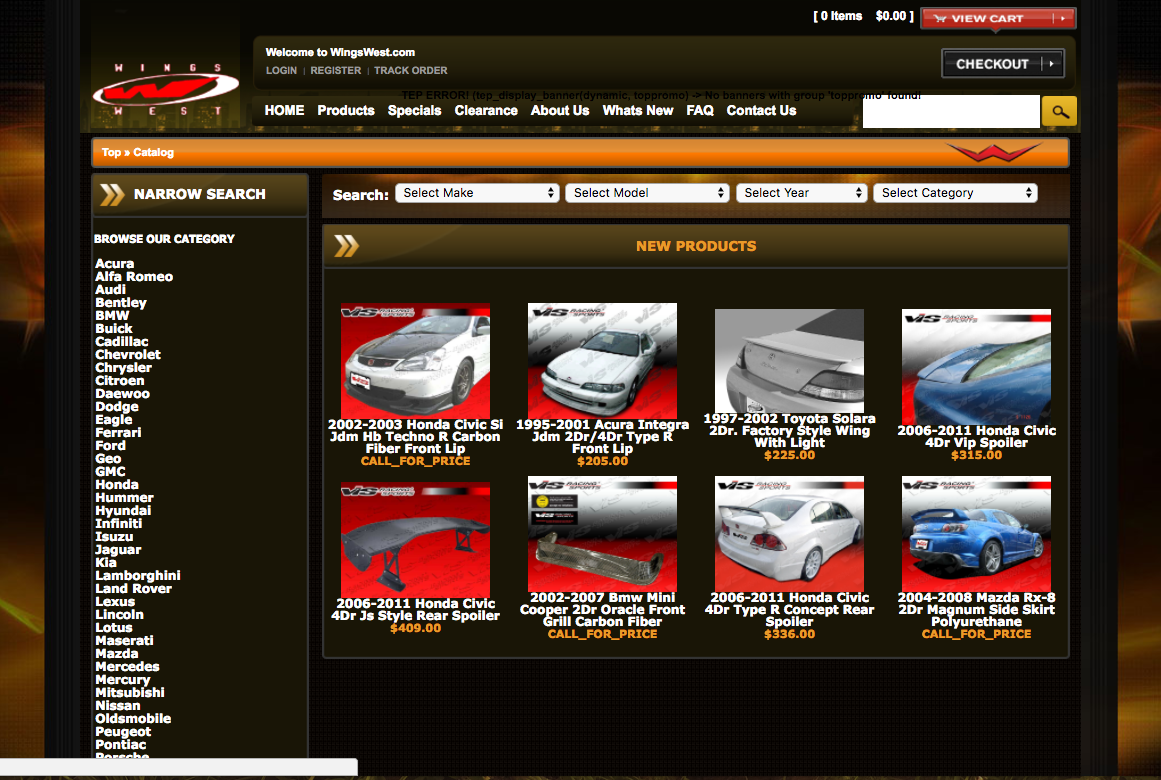Viewport: 1161px width, 780px height.
Task: Click the 1997-2002 Toyota Solara product title
Action: (789, 430)
